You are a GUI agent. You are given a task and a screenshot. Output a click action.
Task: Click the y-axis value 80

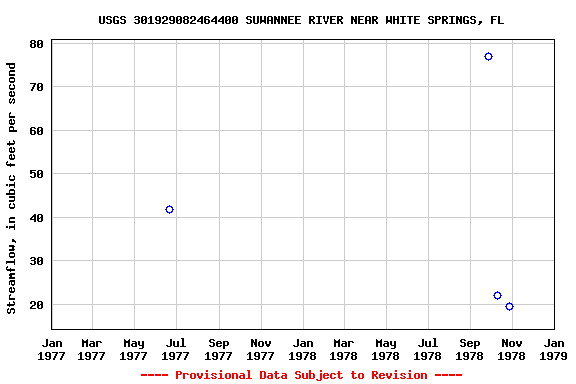point(36,44)
